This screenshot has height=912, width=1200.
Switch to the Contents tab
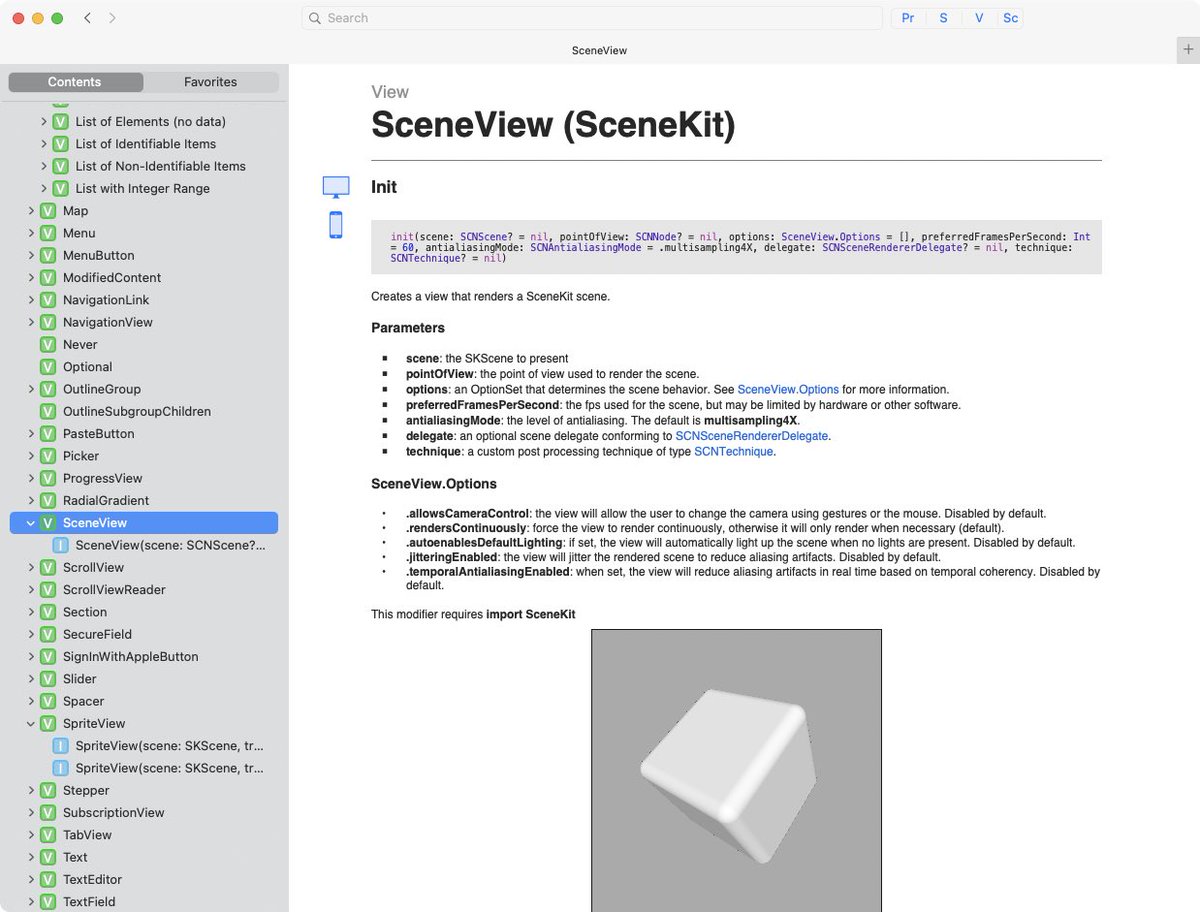pos(75,82)
